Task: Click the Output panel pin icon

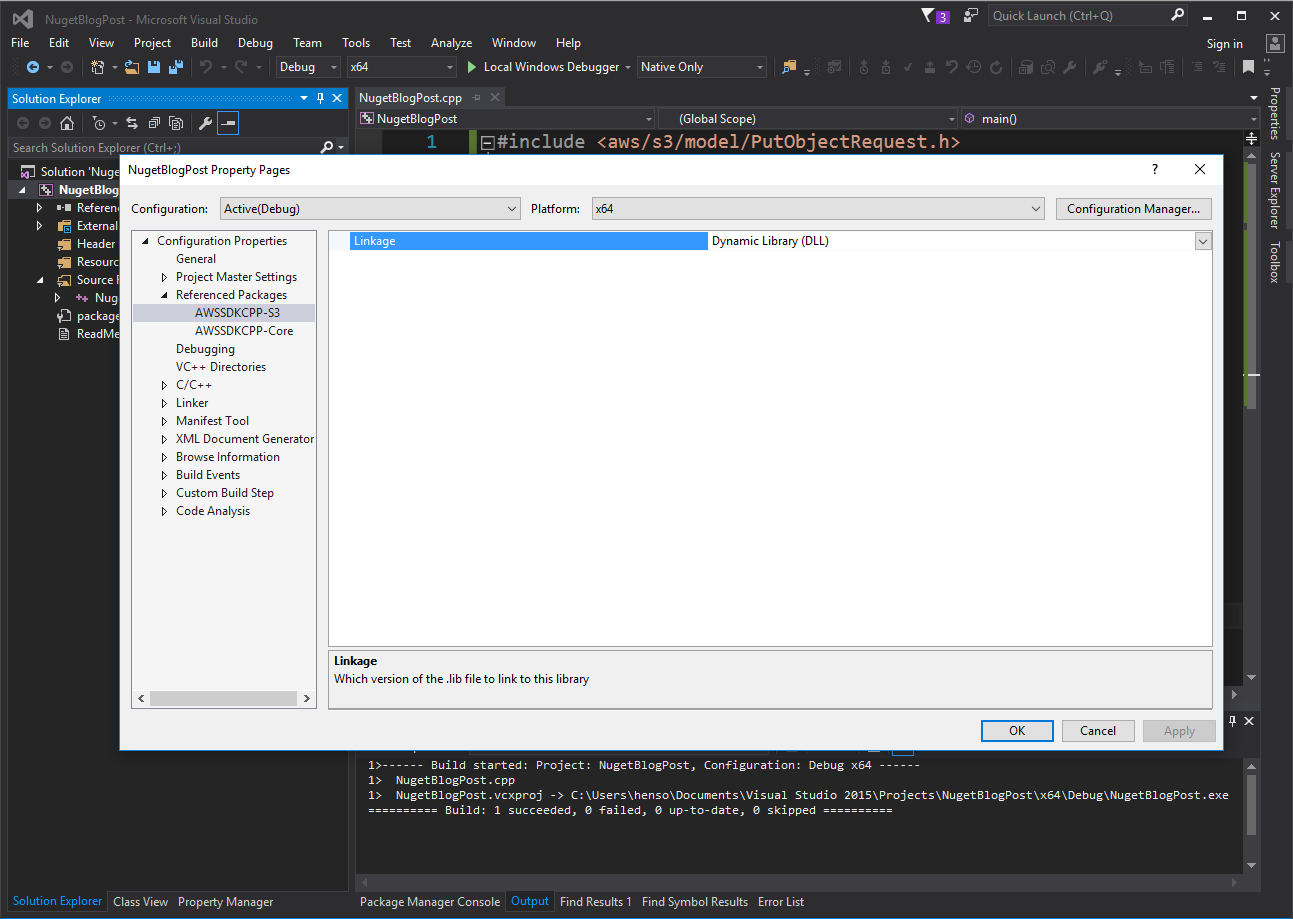Action: 1231,720
